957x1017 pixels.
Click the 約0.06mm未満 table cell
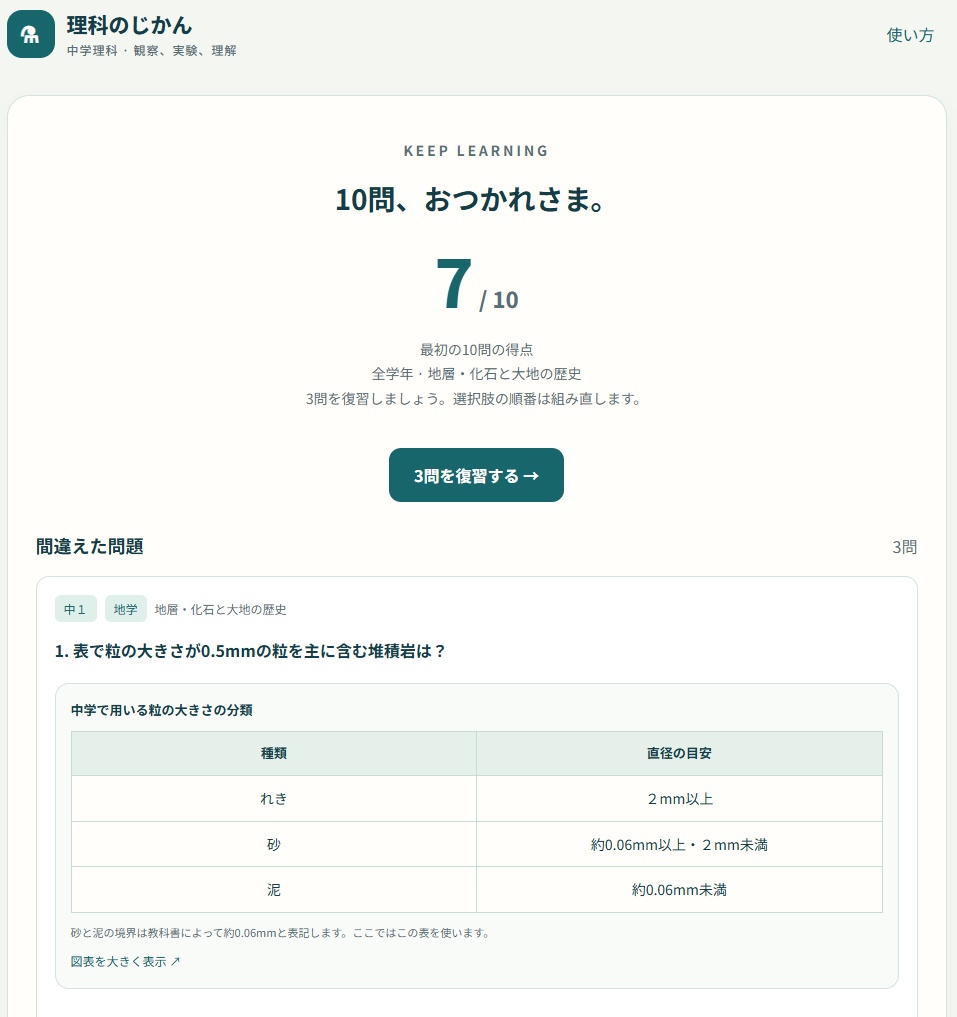click(x=679, y=889)
